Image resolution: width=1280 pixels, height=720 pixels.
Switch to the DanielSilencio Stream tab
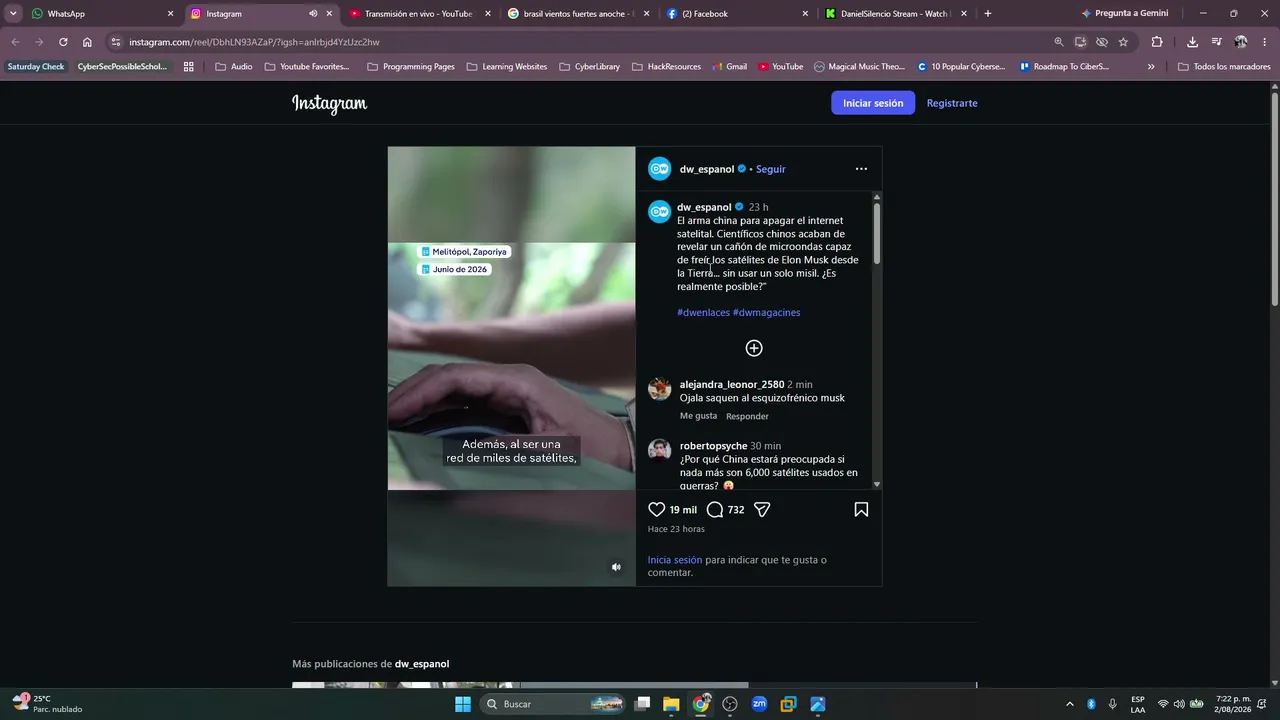click(x=896, y=14)
